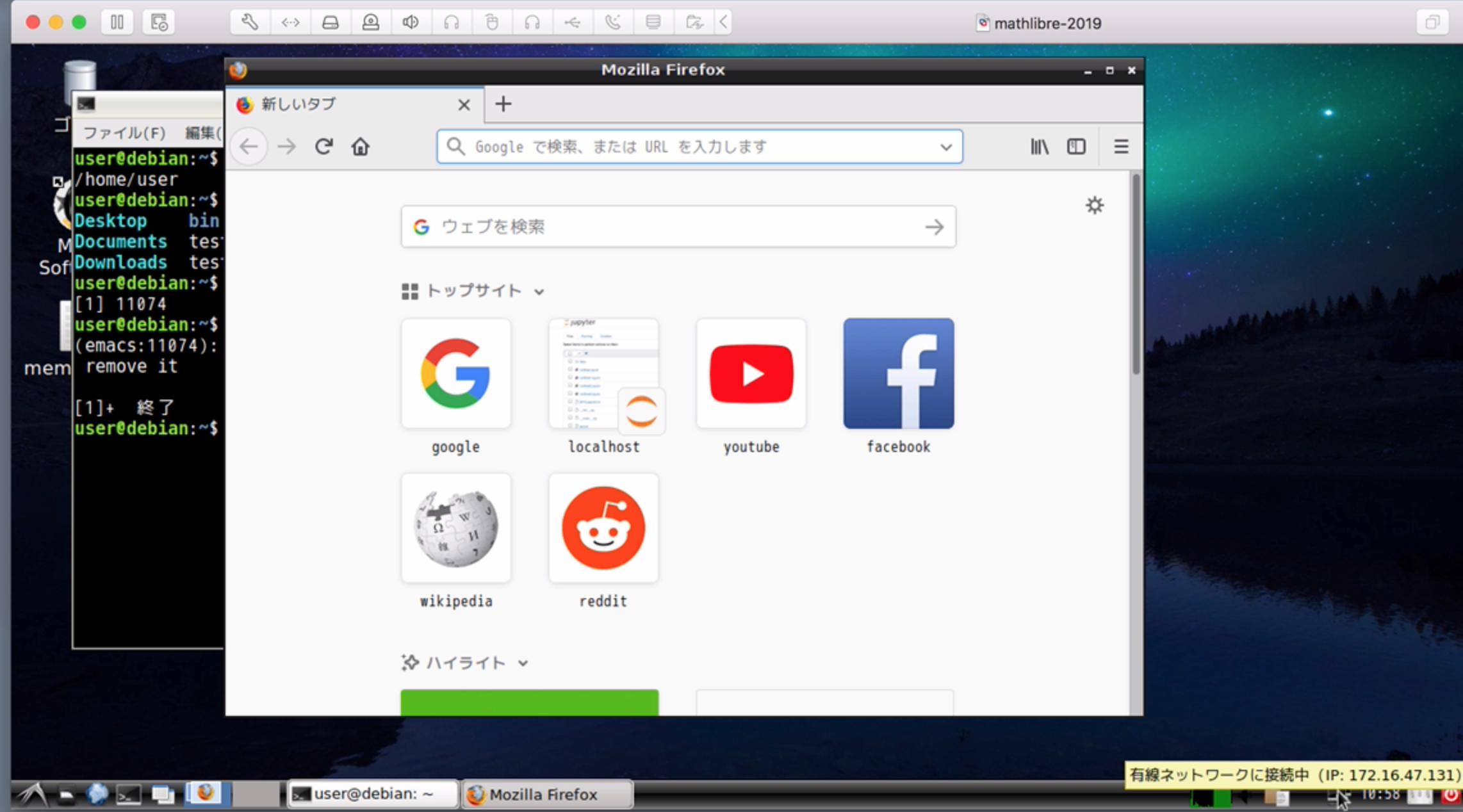Collapse the トップサイト section
Image resolution: width=1463 pixels, height=812 pixels.
(x=539, y=292)
